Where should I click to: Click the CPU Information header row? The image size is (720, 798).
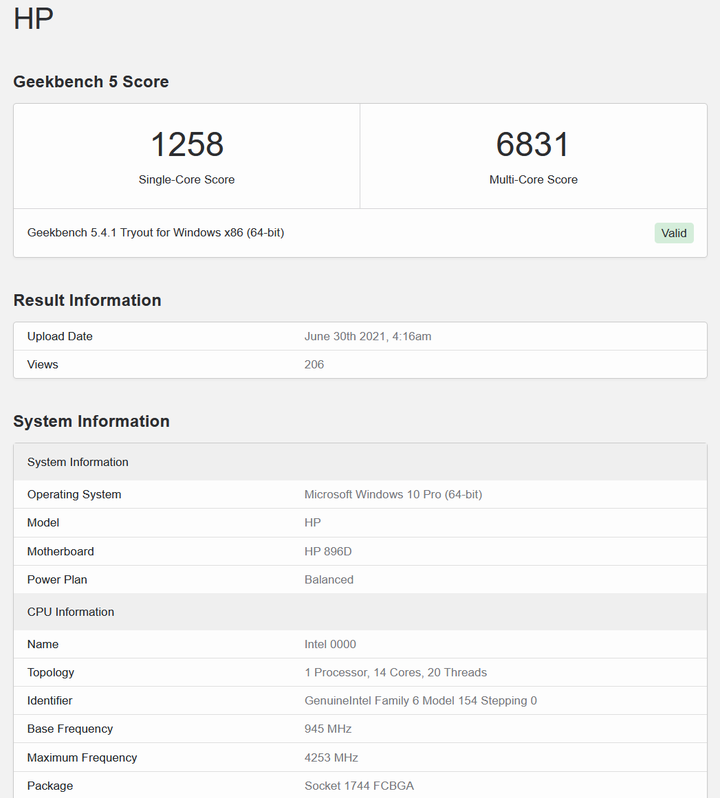click(x=360, y=612)
